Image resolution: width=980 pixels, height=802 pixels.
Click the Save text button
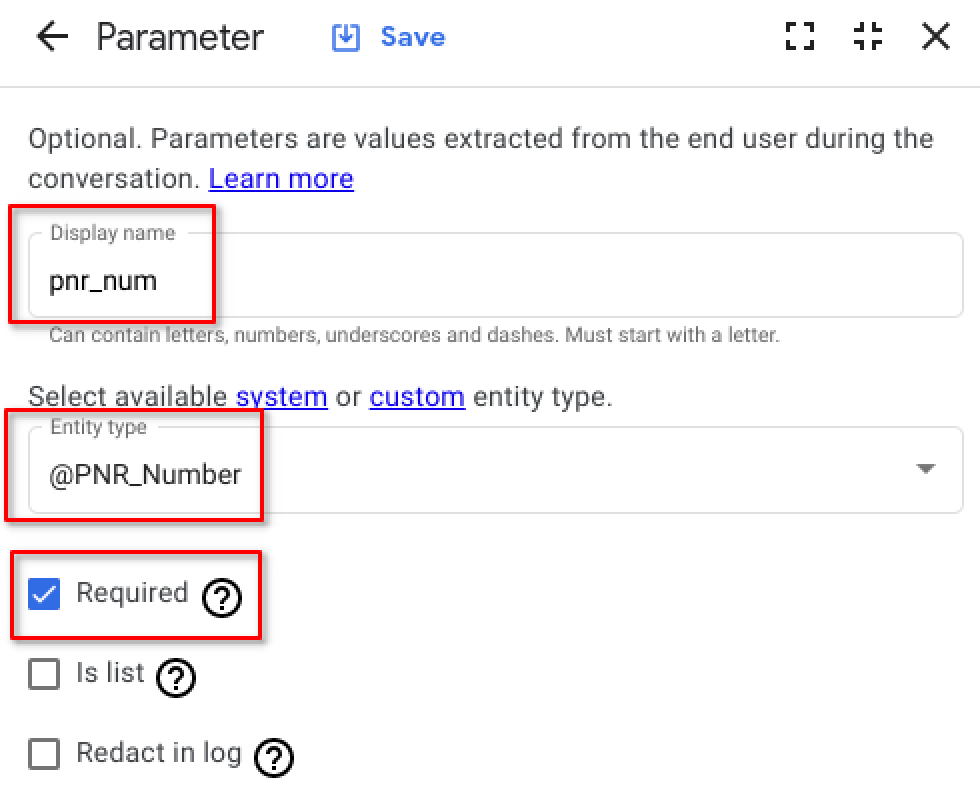point(413,37)
